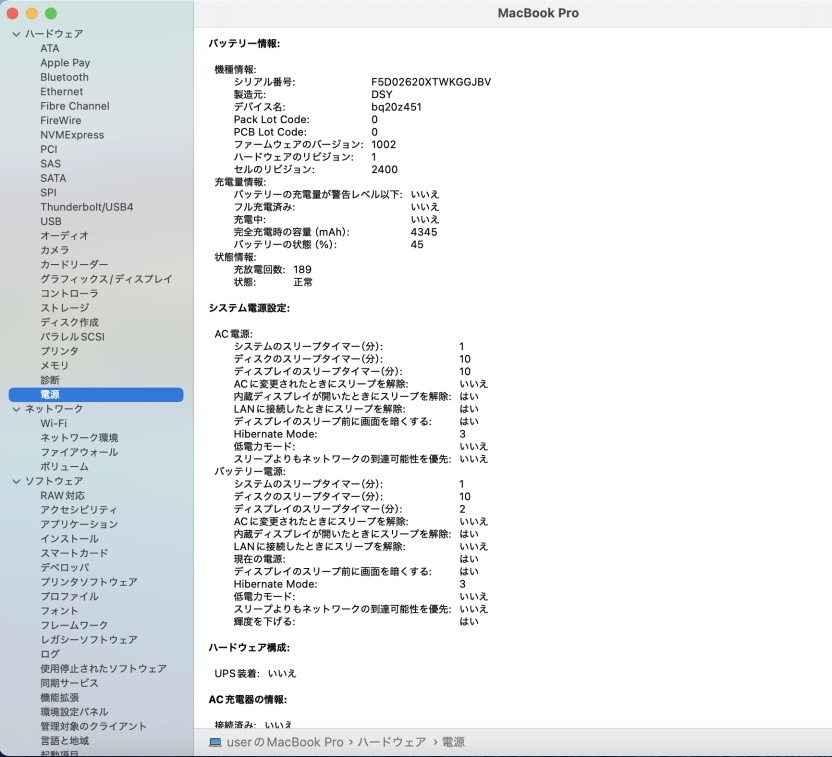Select Bluetooth hardware entry
This screenshot has height=757, width=832.
pos(65,77)
